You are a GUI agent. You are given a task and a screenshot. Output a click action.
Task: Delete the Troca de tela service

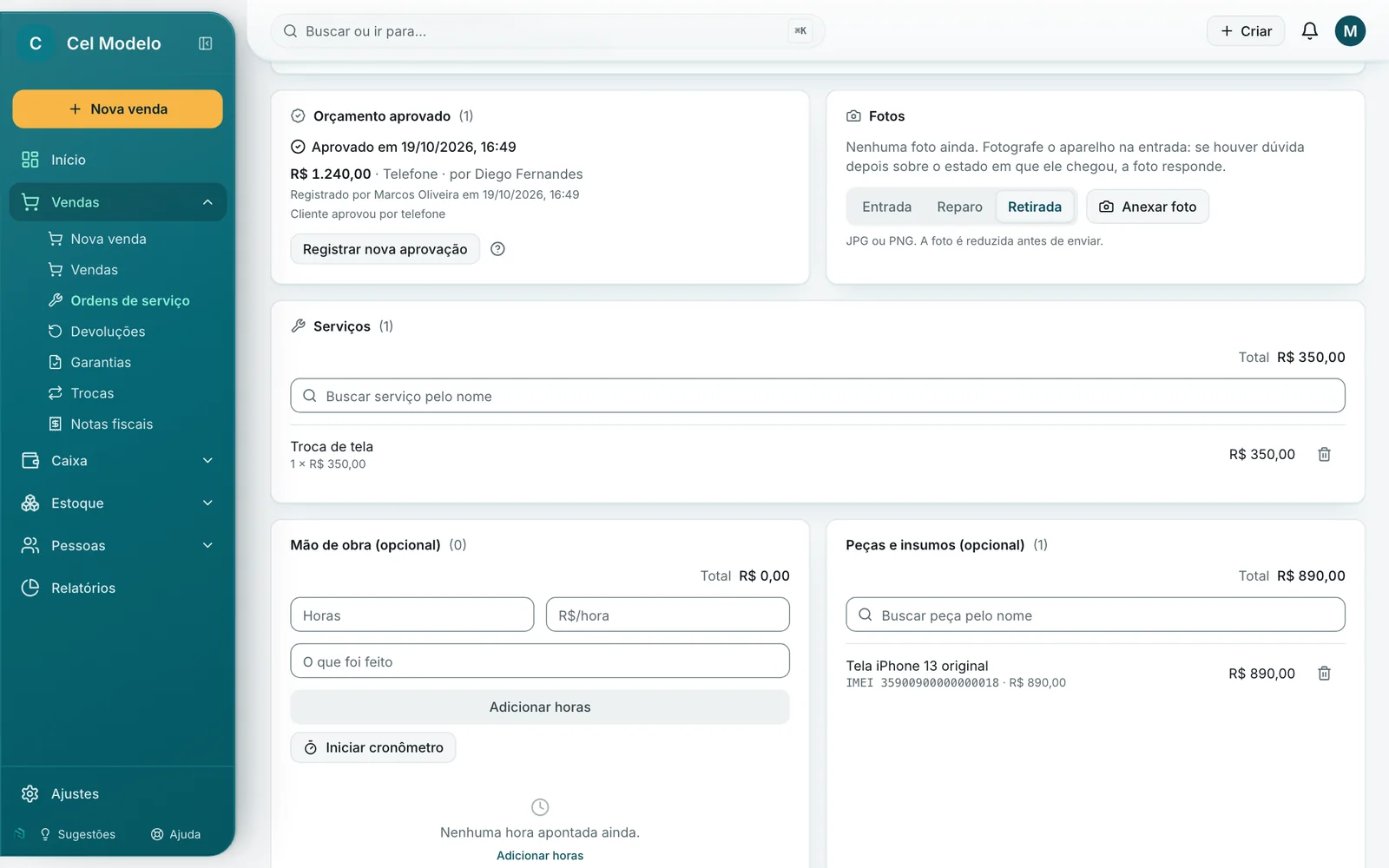[1324, 454]
